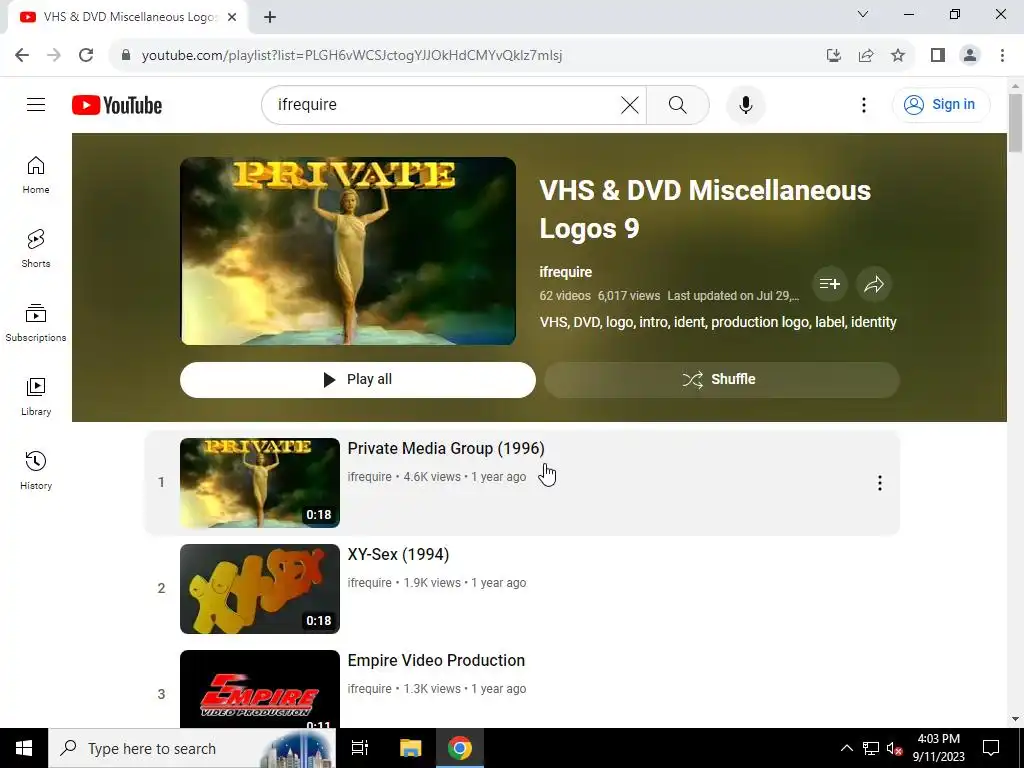Open YouTube settings three-dot menu
Viewport: 1024px width, 768px height.
tap(863, 104)
